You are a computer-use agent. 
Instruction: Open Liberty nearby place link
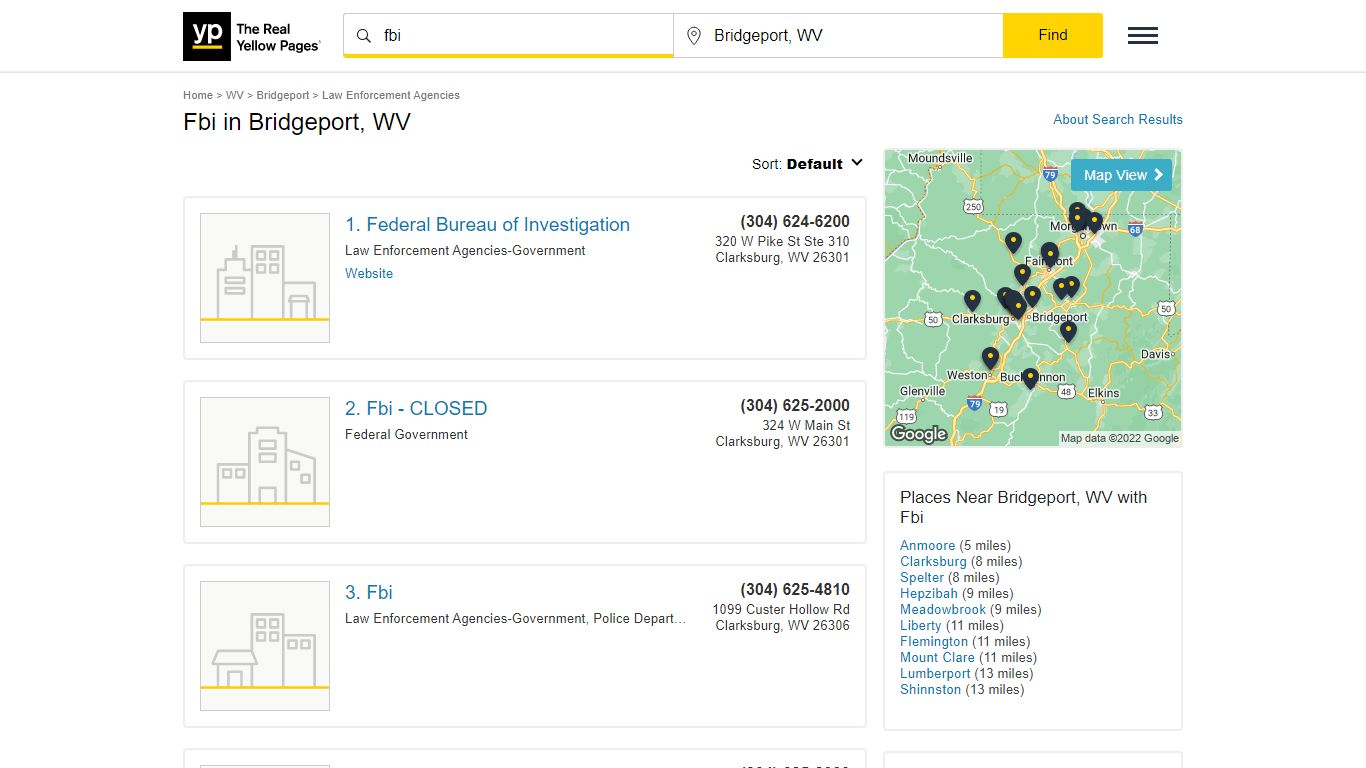tap(921, 625)
